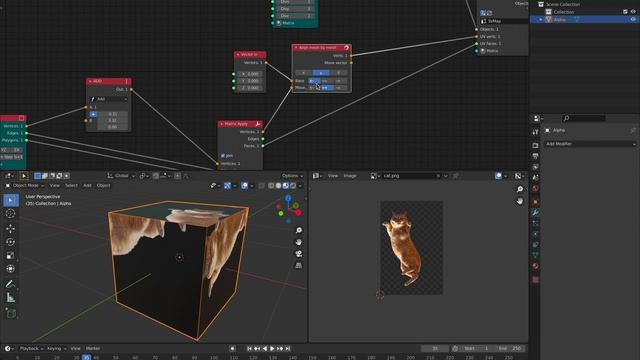Screen dimensions: 640x360
Task: Open the Modifier properties wrench tab
Action: click(536, 213)
